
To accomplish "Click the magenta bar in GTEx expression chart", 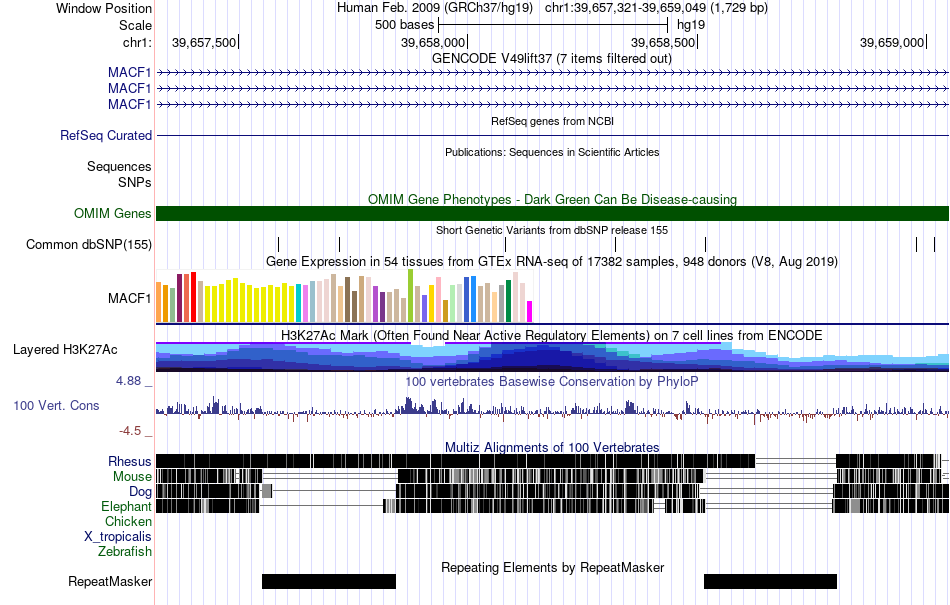I will (530, 311).
